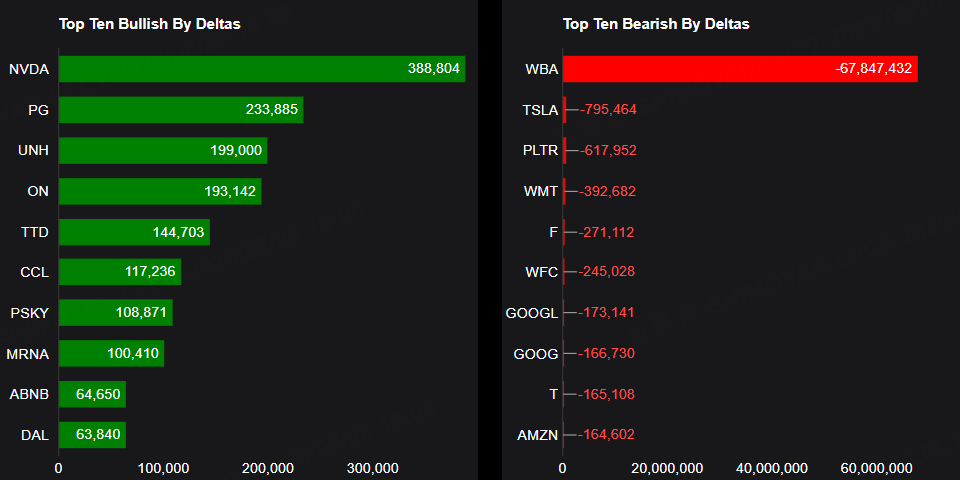Click the PG bullish bar

click(180, 110)
